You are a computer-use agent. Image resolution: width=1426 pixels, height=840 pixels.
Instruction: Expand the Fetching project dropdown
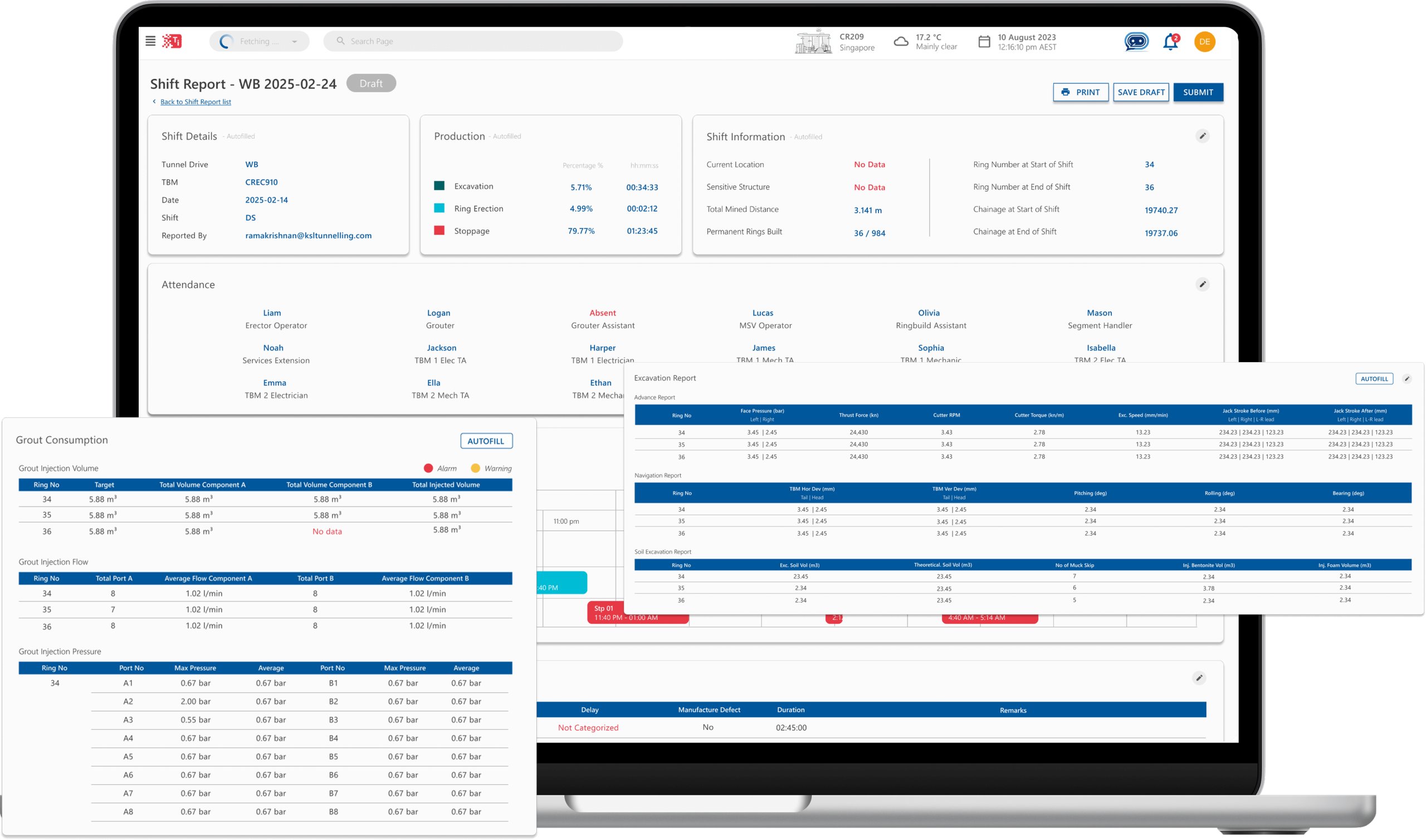(294, 41)
